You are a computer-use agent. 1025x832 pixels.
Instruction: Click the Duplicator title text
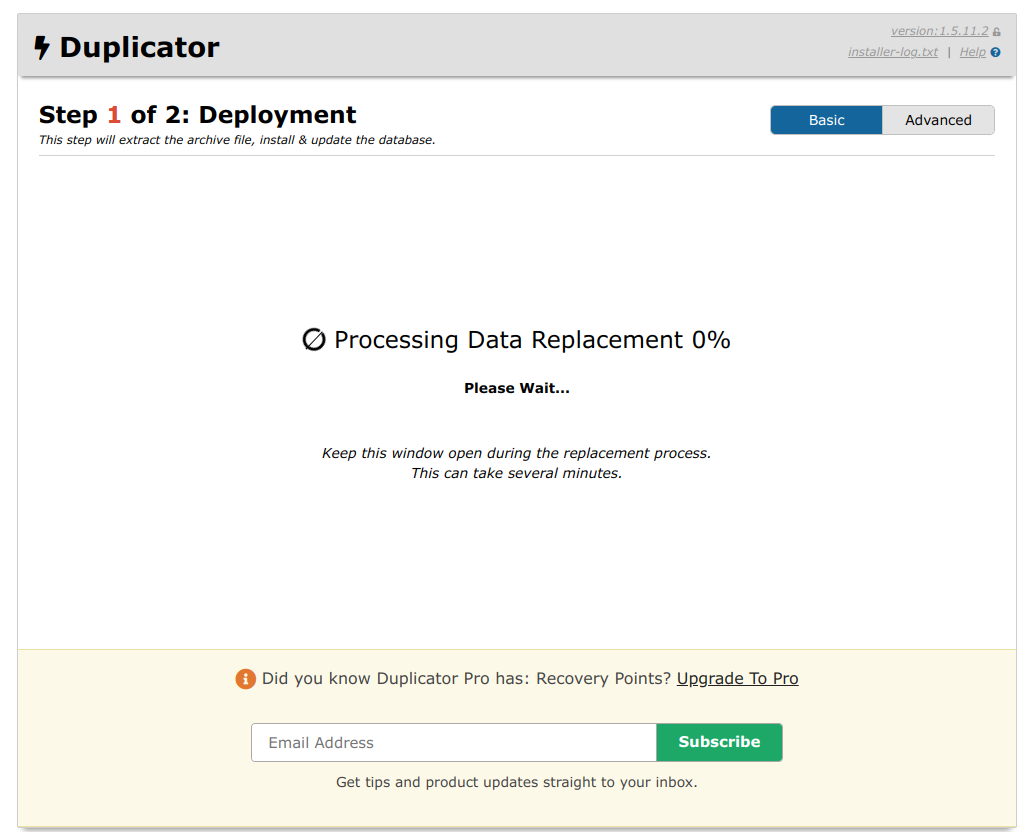click(x=139, y=47)
